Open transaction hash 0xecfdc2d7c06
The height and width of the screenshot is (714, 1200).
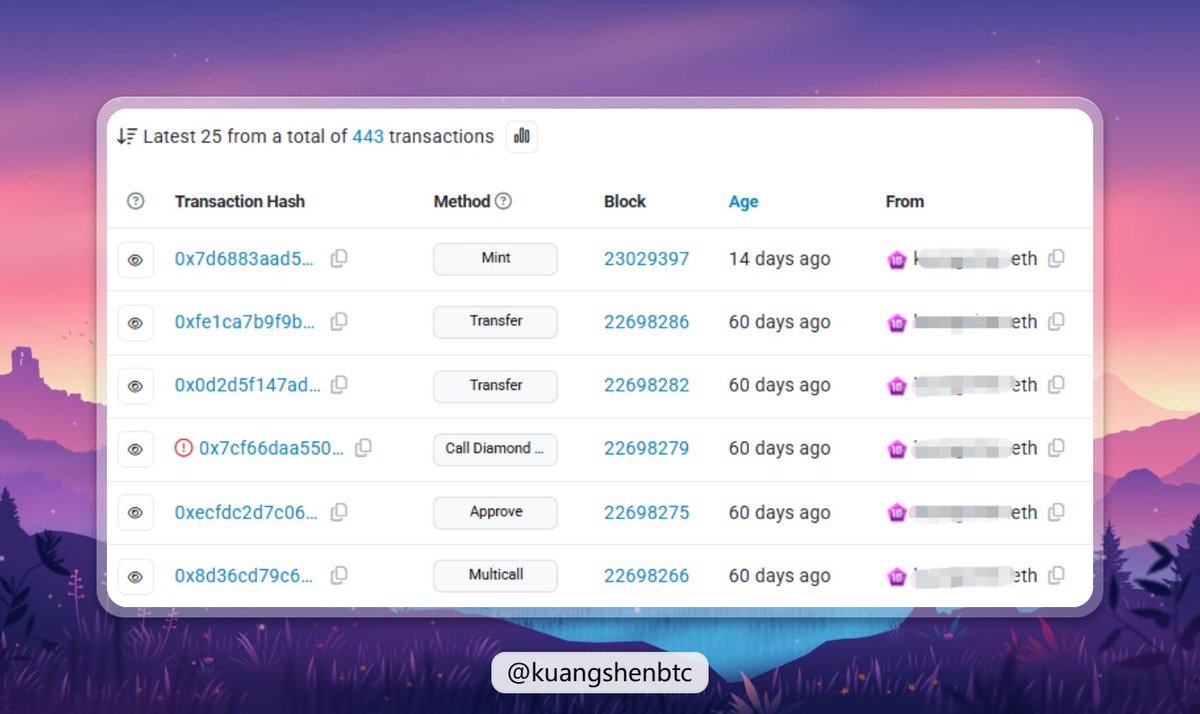[x=246, y=512]
